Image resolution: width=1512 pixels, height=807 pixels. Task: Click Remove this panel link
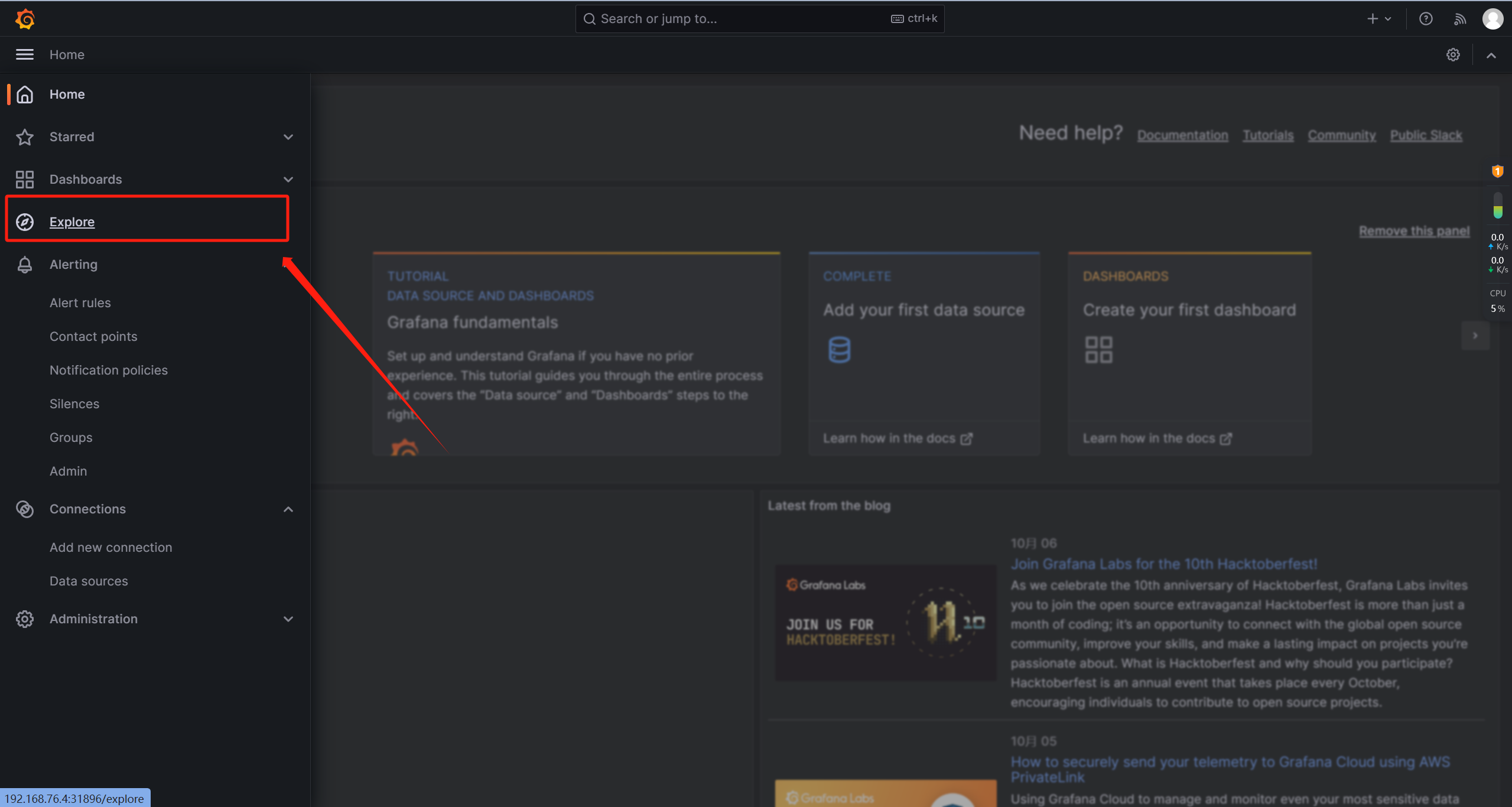click(x=1414, y=231)
